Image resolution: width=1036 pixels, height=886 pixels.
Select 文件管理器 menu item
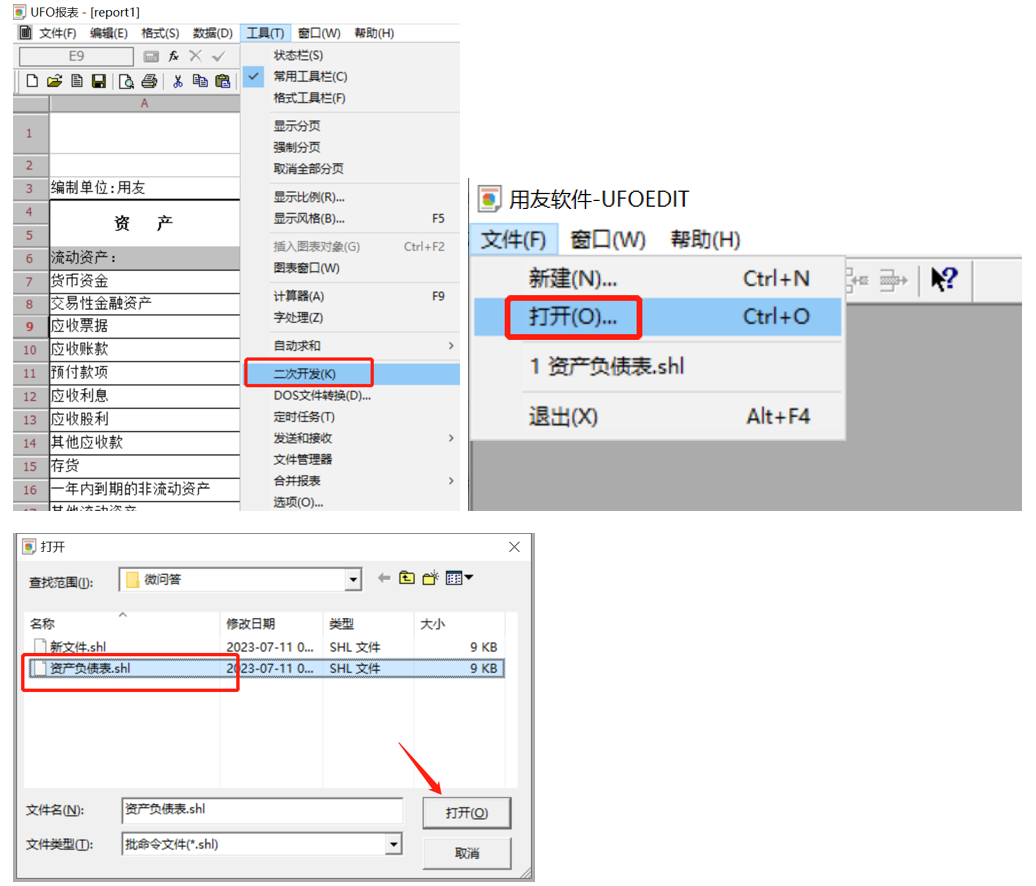click(352, 459)
